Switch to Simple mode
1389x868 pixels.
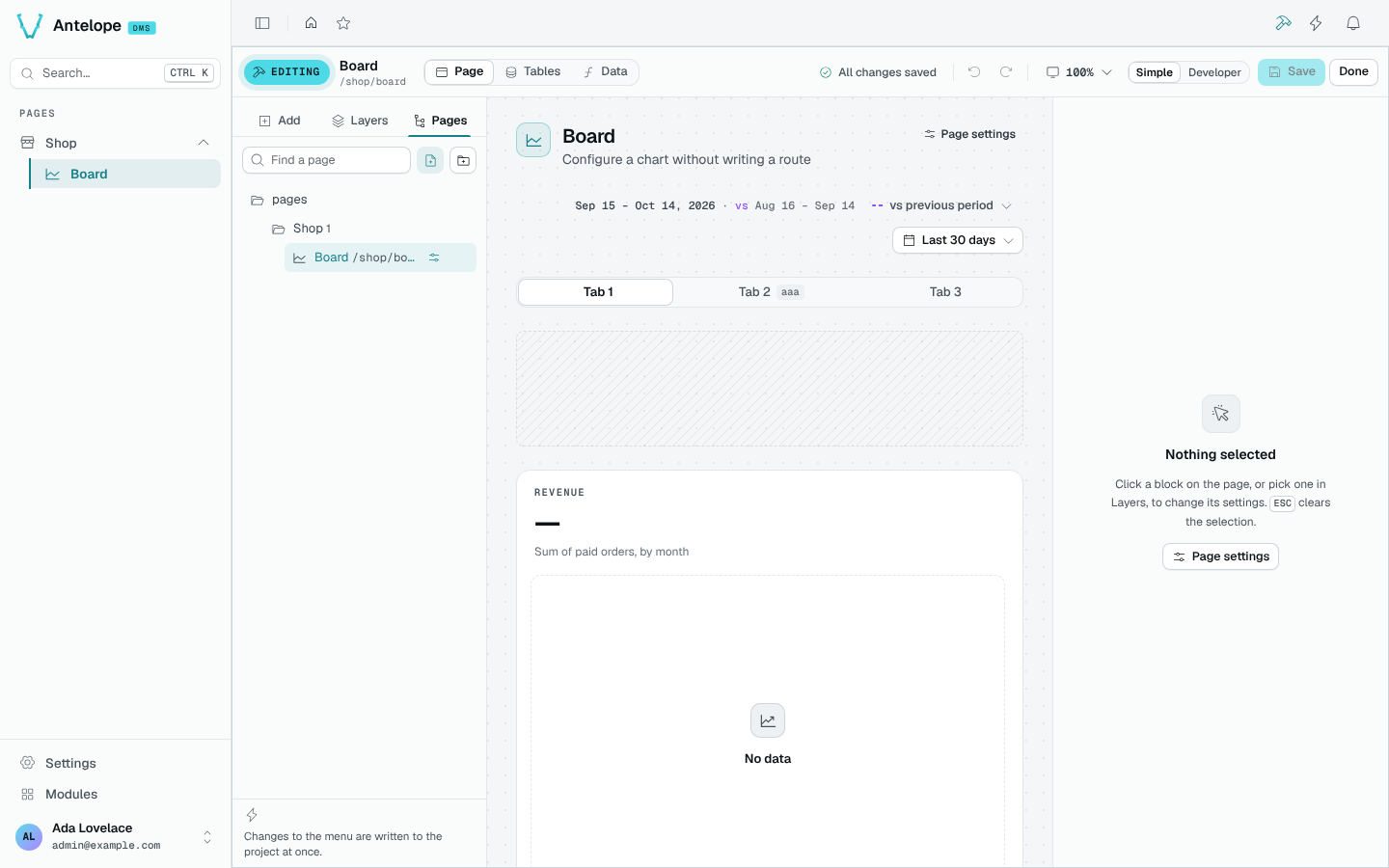click(x=1155, y=72)
